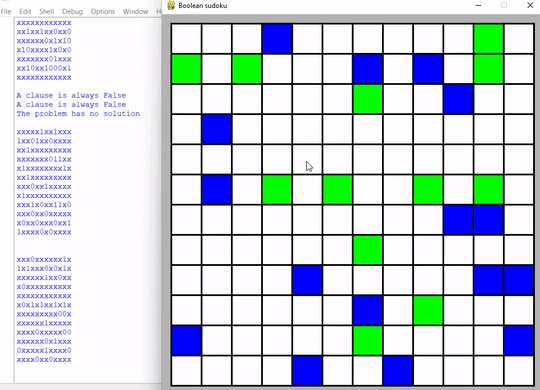Screen dimensions: 540x390
Task: Click shell line '1xxxx0x0xxxx'
Action: point(44,232)
